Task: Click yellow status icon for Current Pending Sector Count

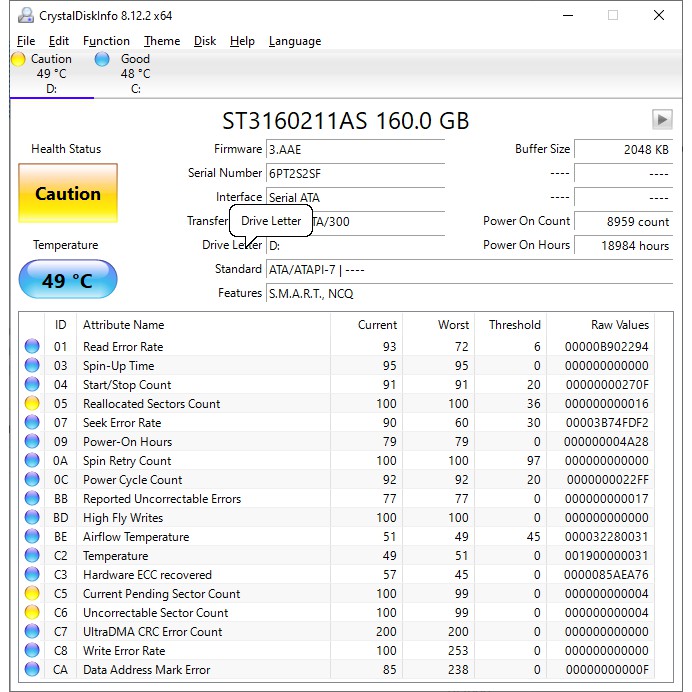Action: click(x=33, y=594)
